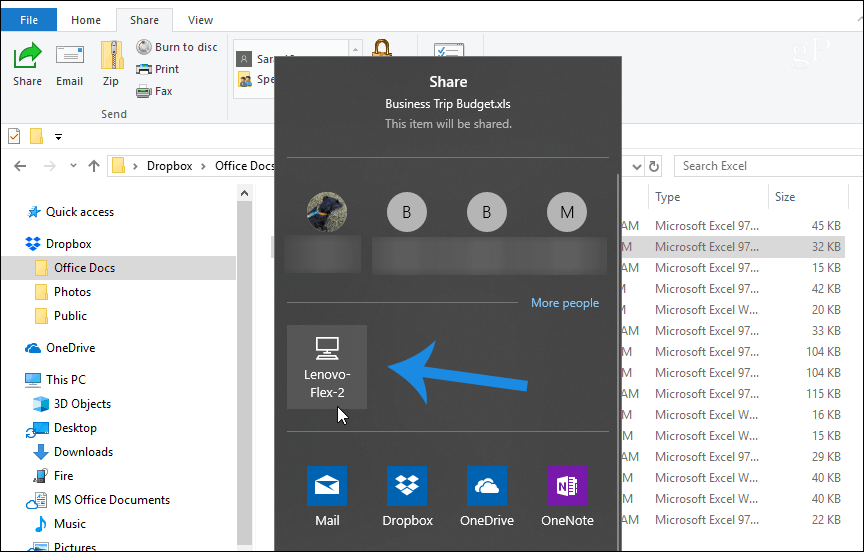Click the More people link

(565, 303)
